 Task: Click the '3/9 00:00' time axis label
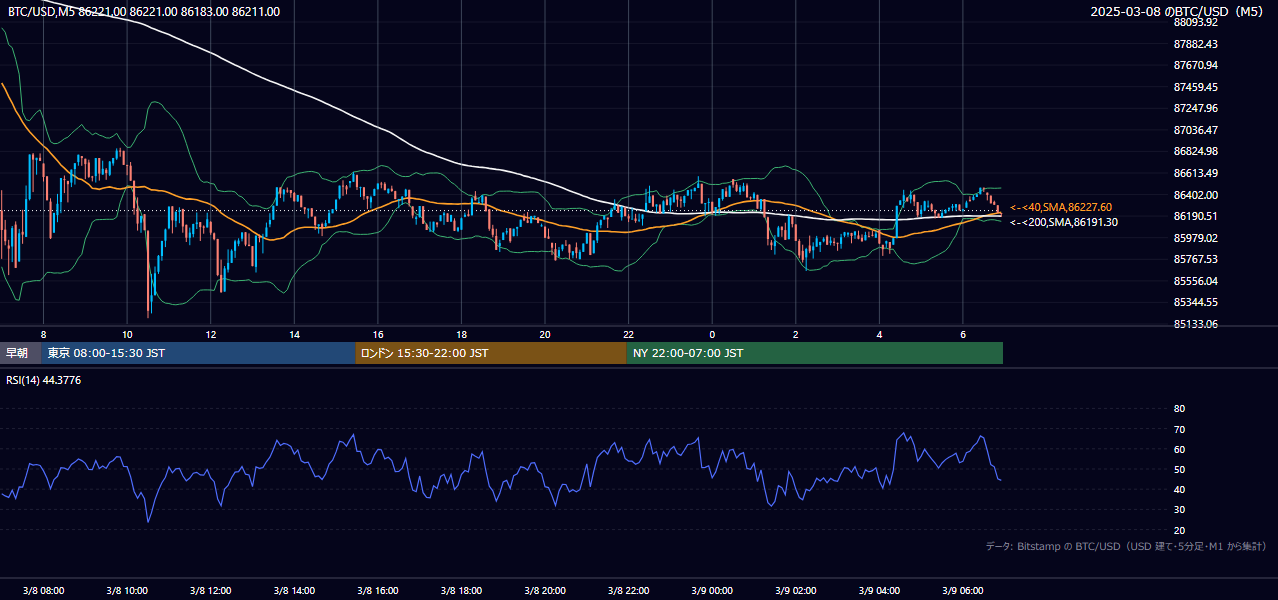pyautogui.click(x=712, y=591)
